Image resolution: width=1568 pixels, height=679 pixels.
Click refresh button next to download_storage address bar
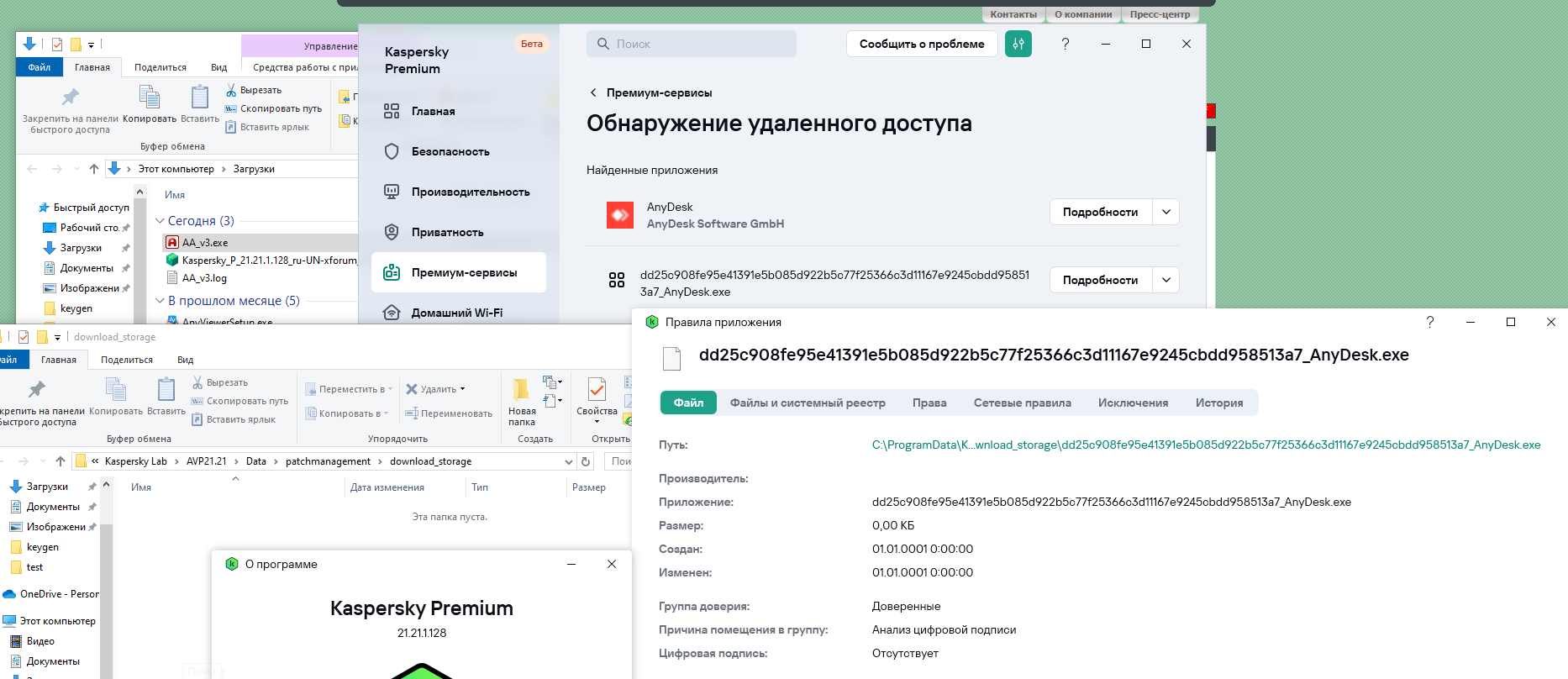coord(586,461)
